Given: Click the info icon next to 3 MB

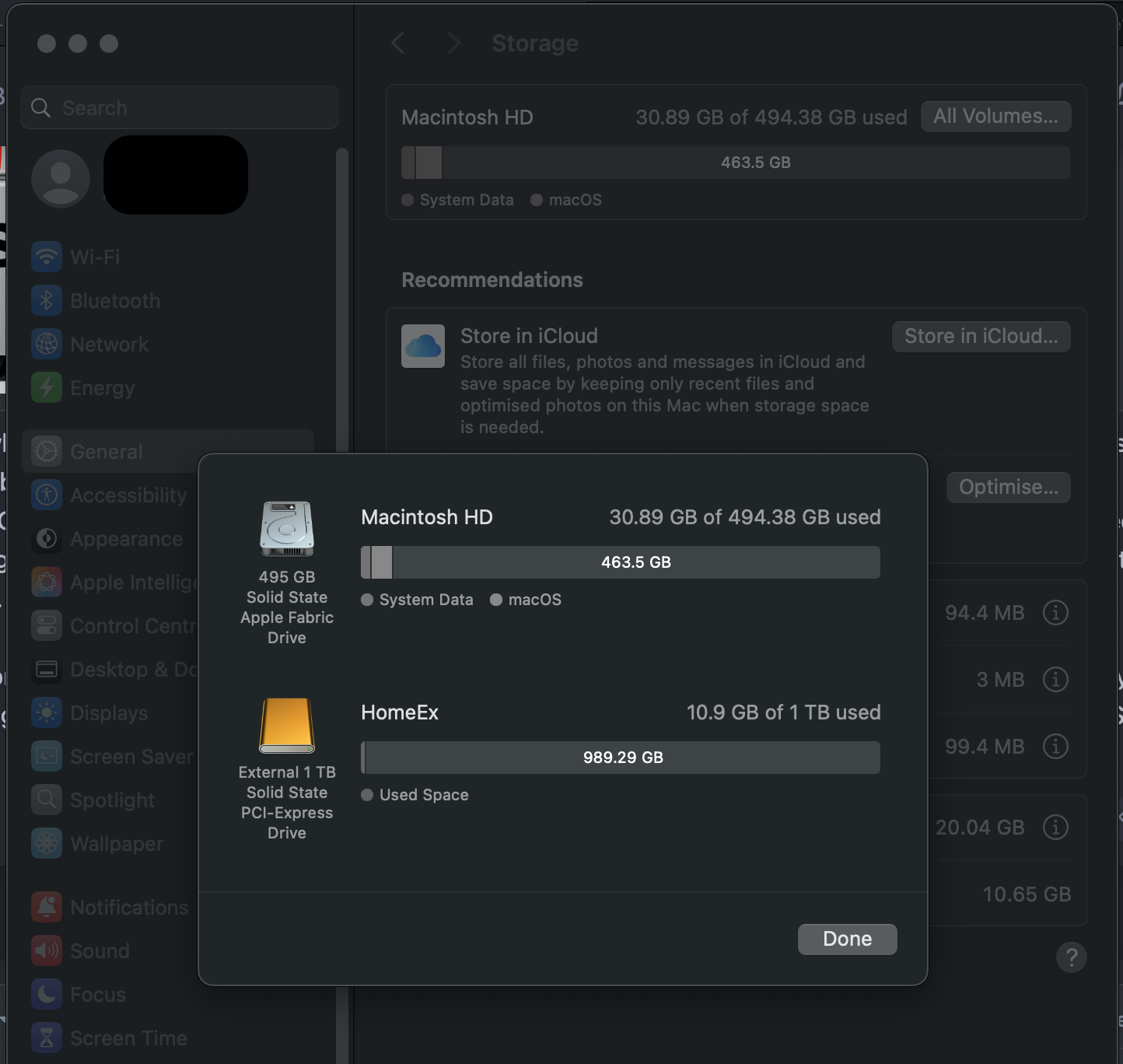Looking at the screenshot, I should (x=1055, y=680).
